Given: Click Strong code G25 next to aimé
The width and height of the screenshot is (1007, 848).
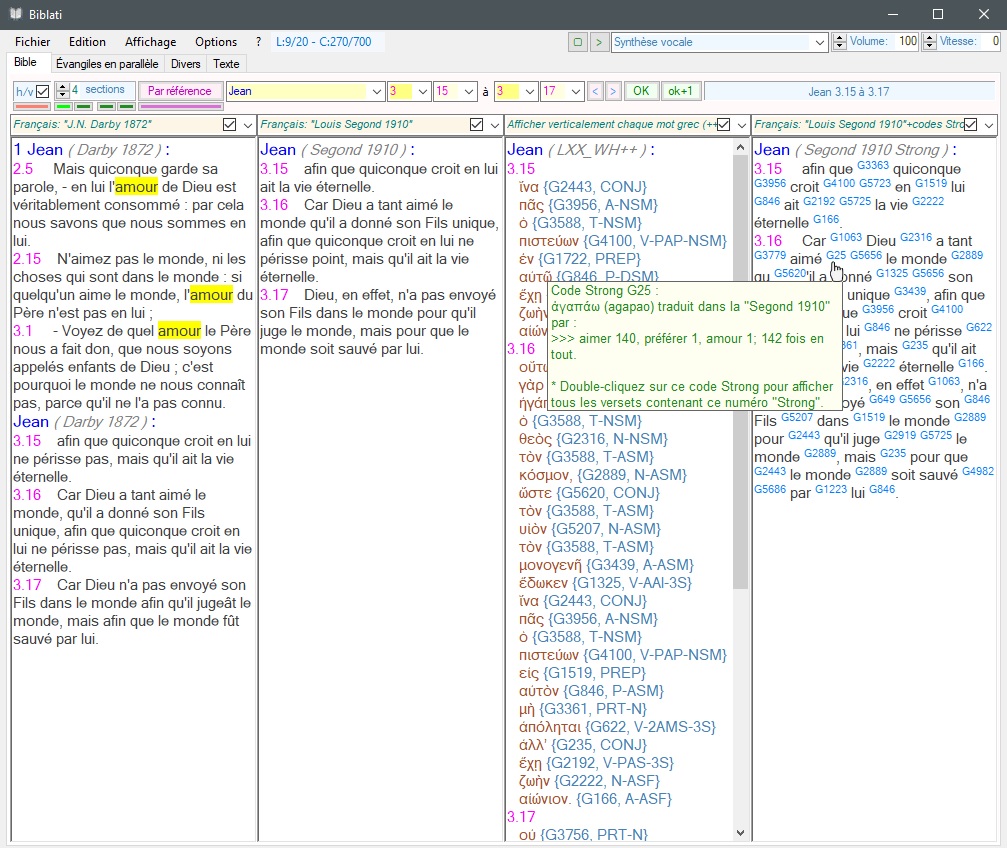Looking at the screenshot, I should coord(836,255).
